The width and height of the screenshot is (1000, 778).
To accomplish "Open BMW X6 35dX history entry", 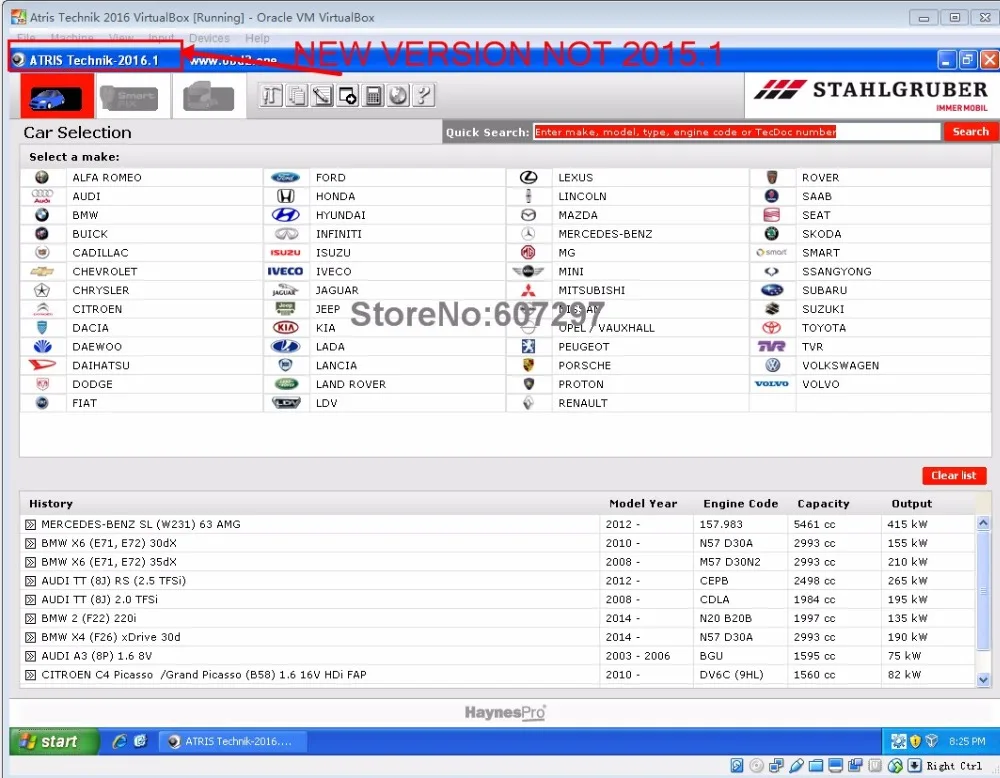I will pyautogui.click(x=109, y=562).
